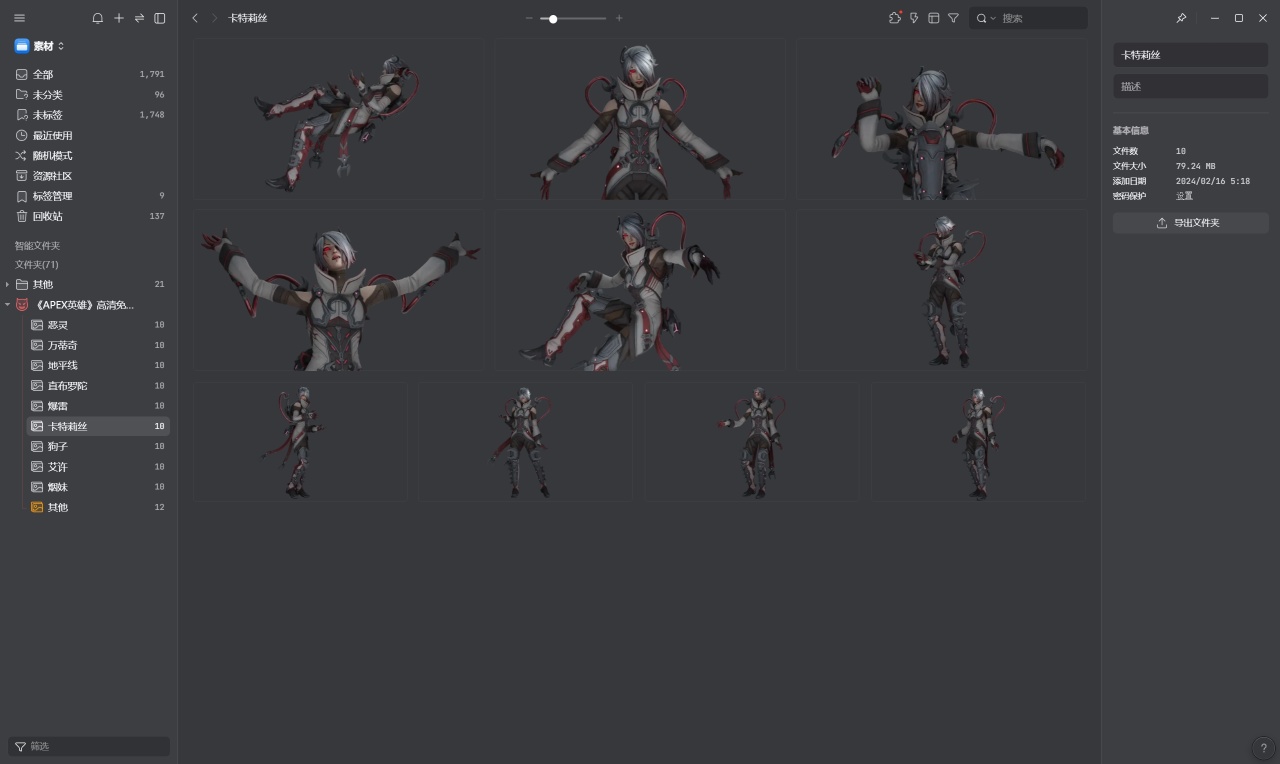This screenshot has height=764, width=1280.
Task: Go forward with the right chevron
Action: [x=214, y=18]
